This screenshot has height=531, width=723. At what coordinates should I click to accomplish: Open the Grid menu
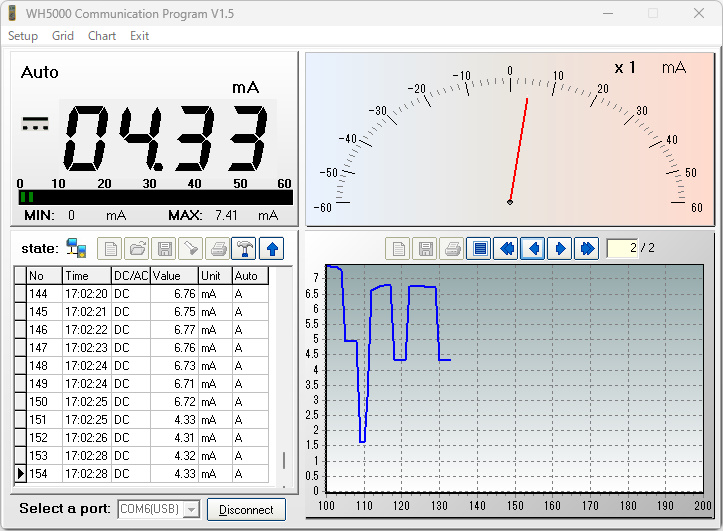coord(63,36)
